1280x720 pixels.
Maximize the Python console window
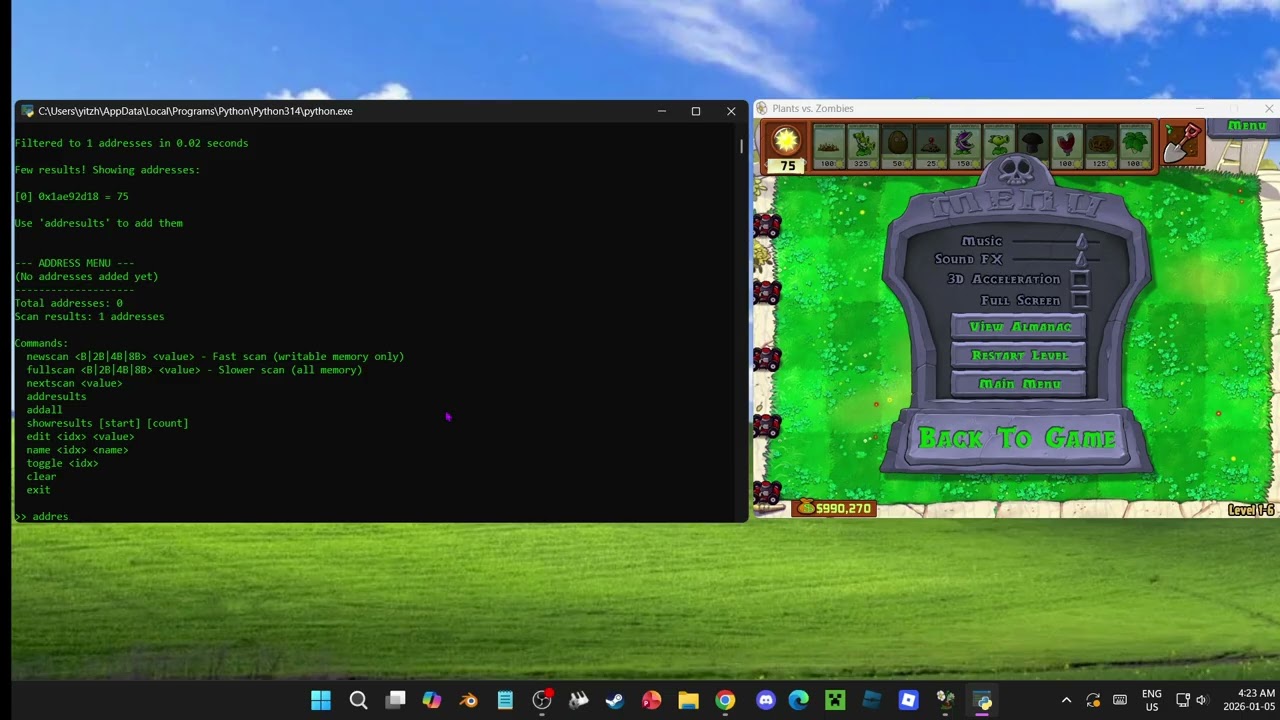pos(696,111)
